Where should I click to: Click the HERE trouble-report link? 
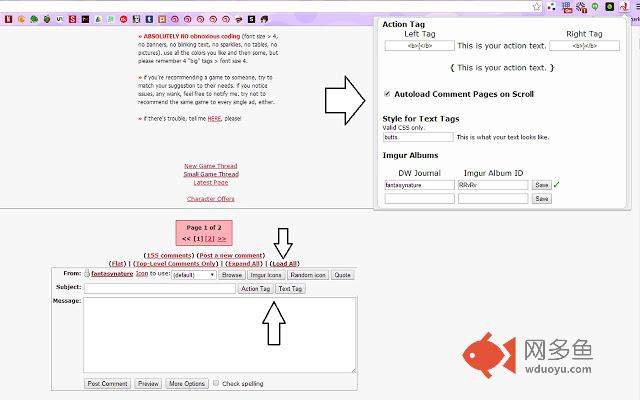pyautogui.click(x=214, y=119)
